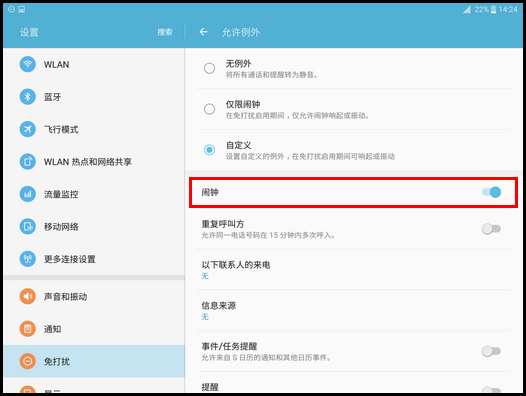Tap the more connection settings icon

[28, 259]
